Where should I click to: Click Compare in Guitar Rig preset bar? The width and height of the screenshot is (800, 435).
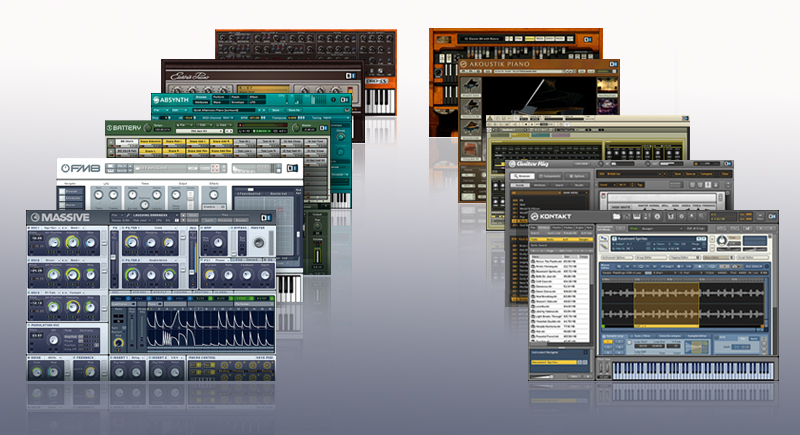click(708, 174)
